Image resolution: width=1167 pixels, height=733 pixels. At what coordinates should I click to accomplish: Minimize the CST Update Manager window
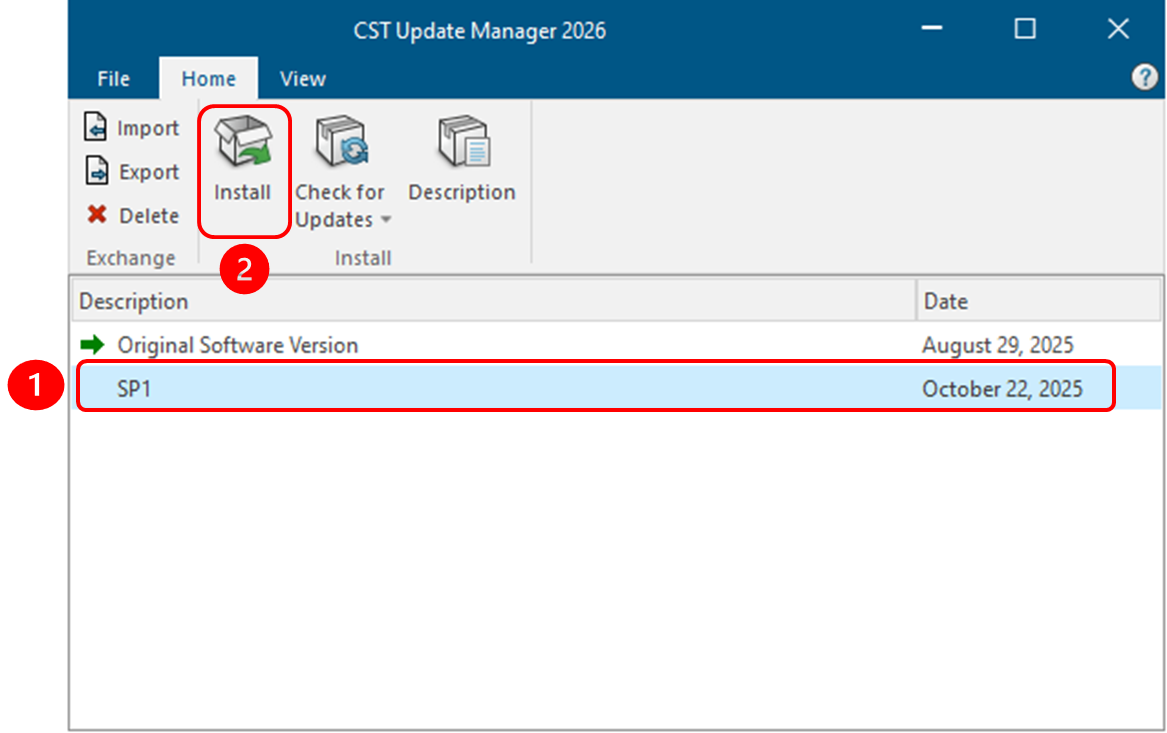932,30
